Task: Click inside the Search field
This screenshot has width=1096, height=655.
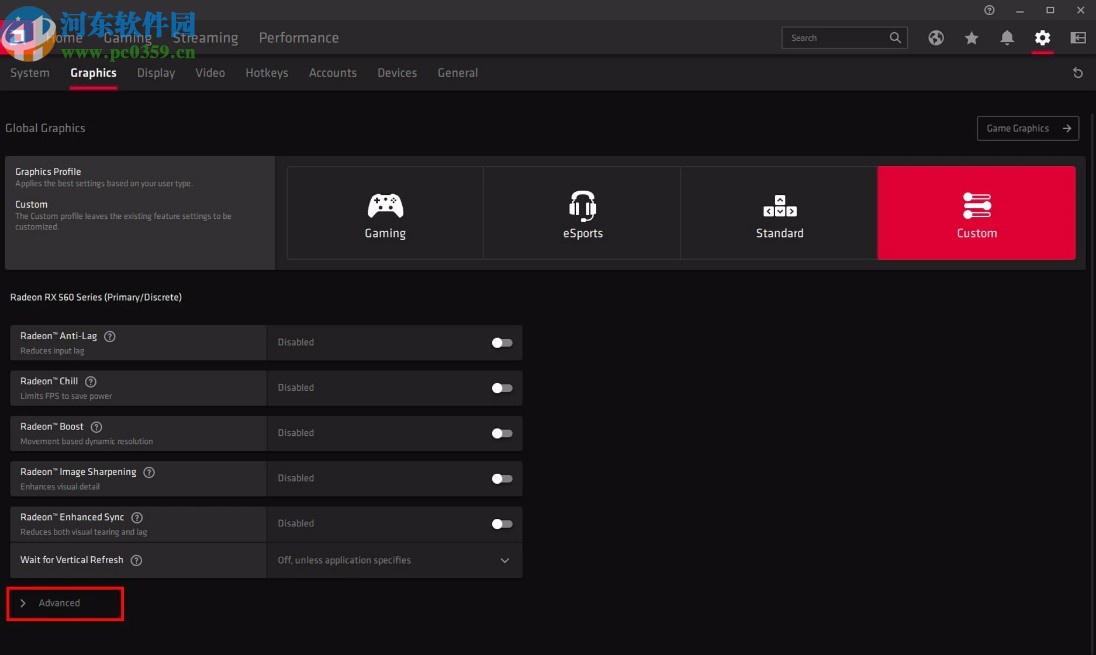Action: coord(840,37)
